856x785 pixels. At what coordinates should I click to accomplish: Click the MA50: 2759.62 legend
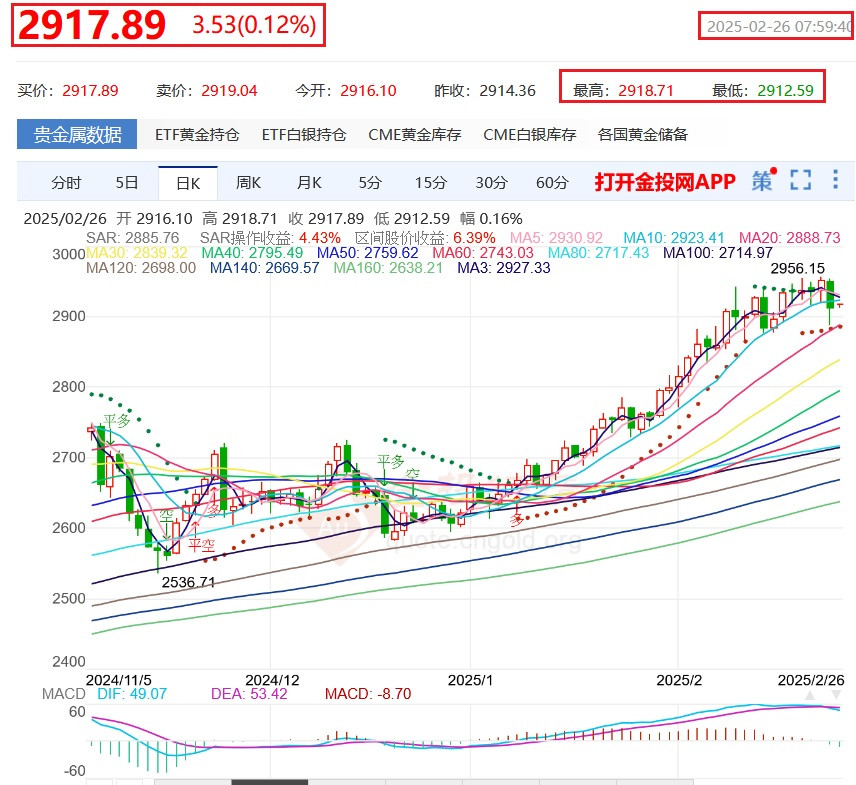(x=367, y=253)
